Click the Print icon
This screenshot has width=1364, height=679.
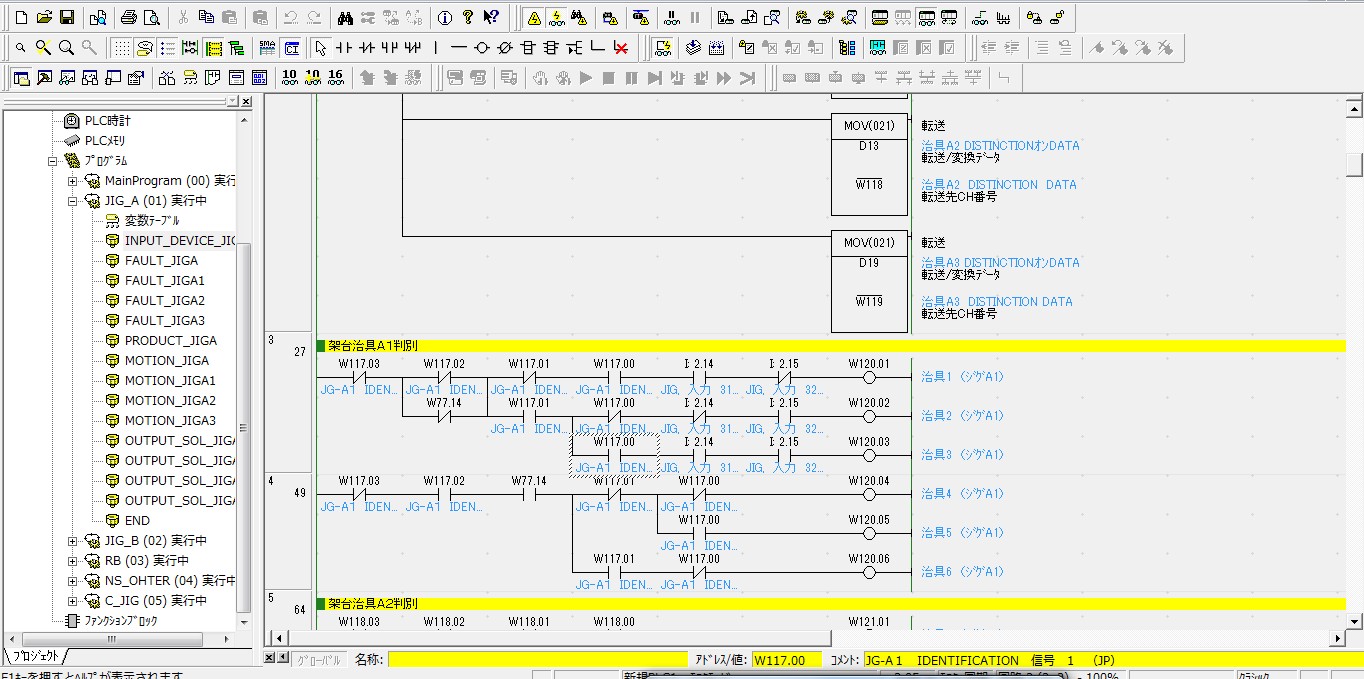[x=128, y=17]
